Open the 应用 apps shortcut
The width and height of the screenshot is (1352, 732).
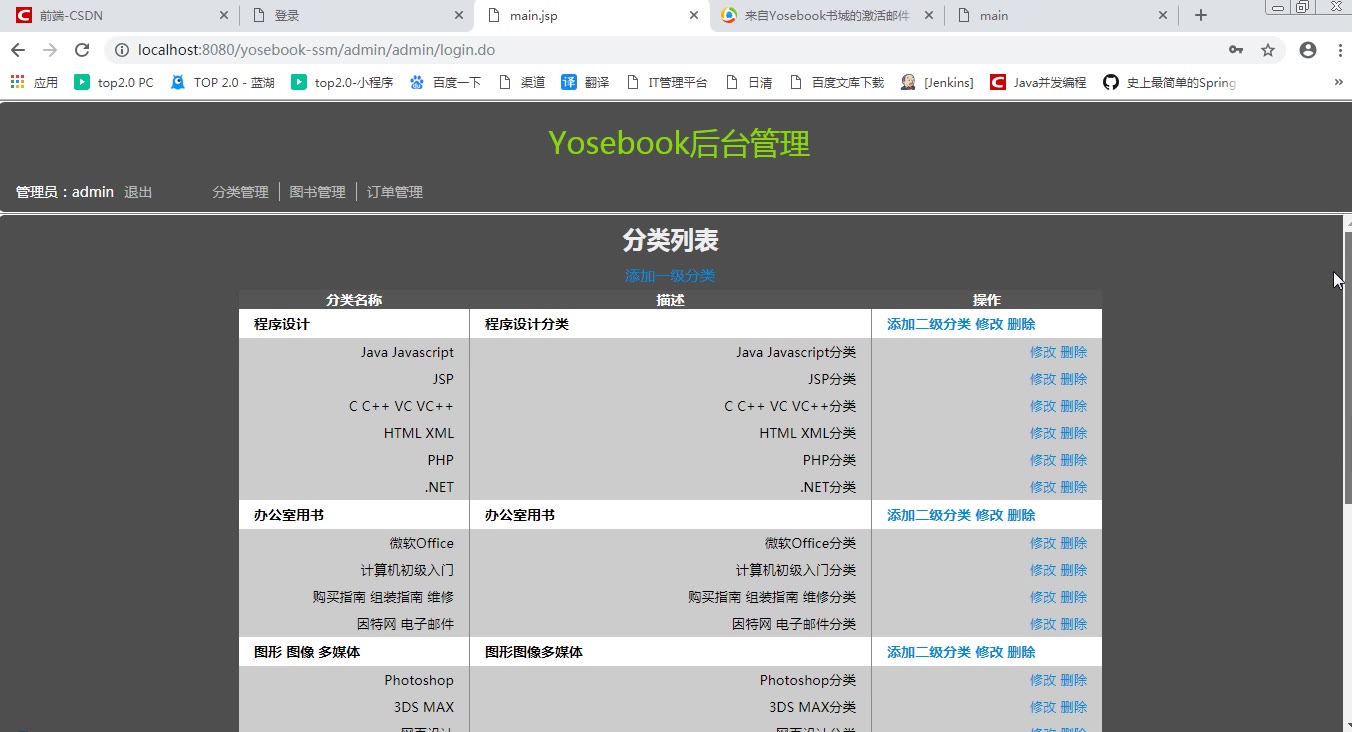click(x=34, y=82)
